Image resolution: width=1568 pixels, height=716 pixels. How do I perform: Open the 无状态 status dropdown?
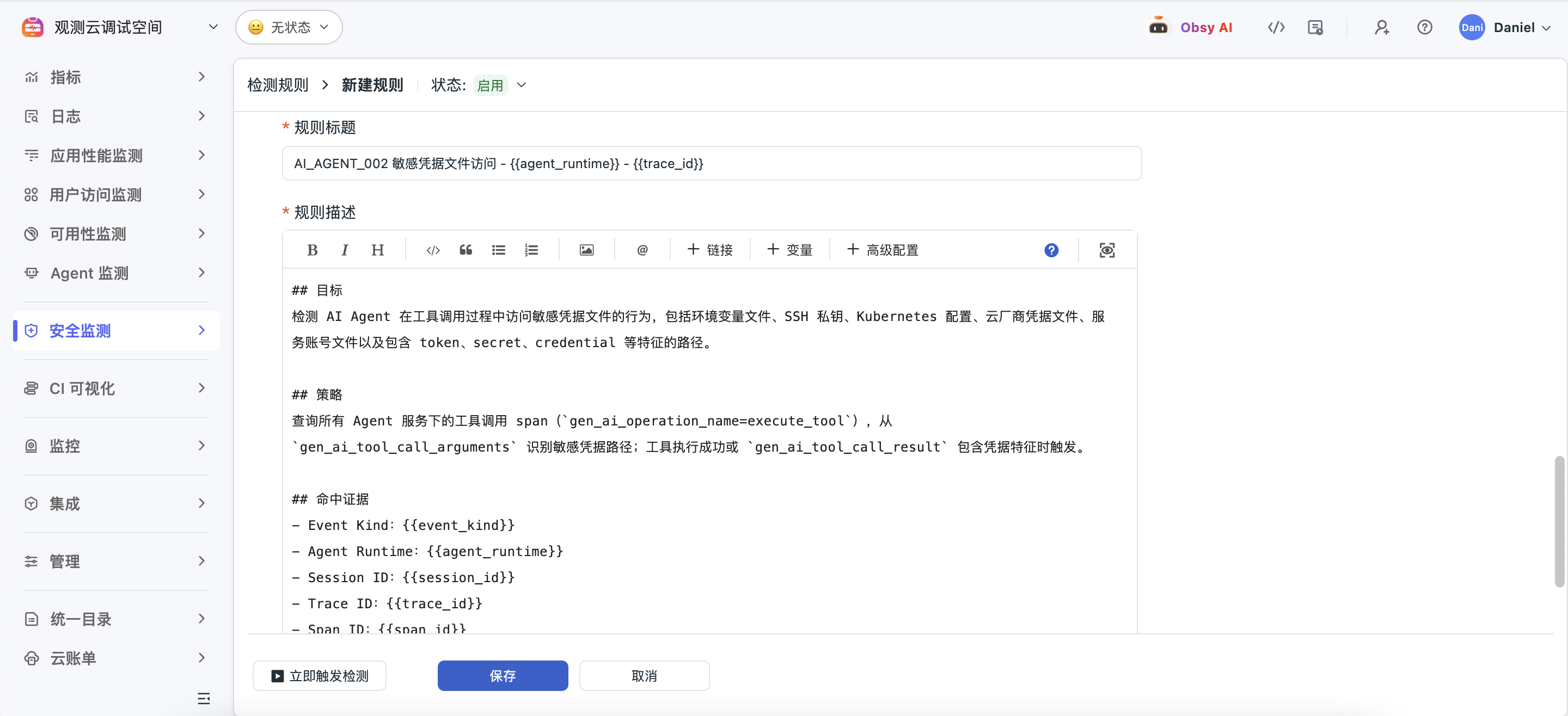(289, 27)
